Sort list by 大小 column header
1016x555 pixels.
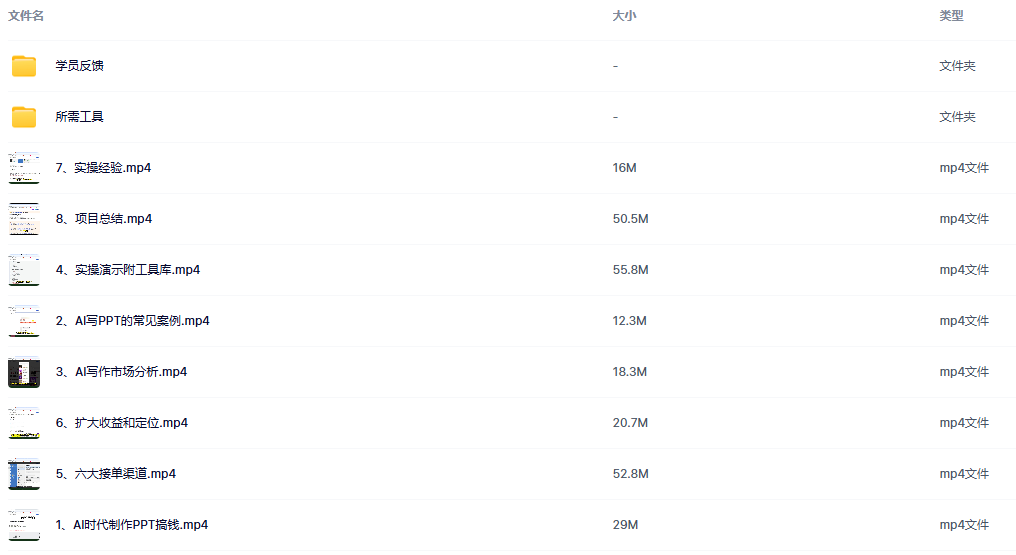click(624, 16)
